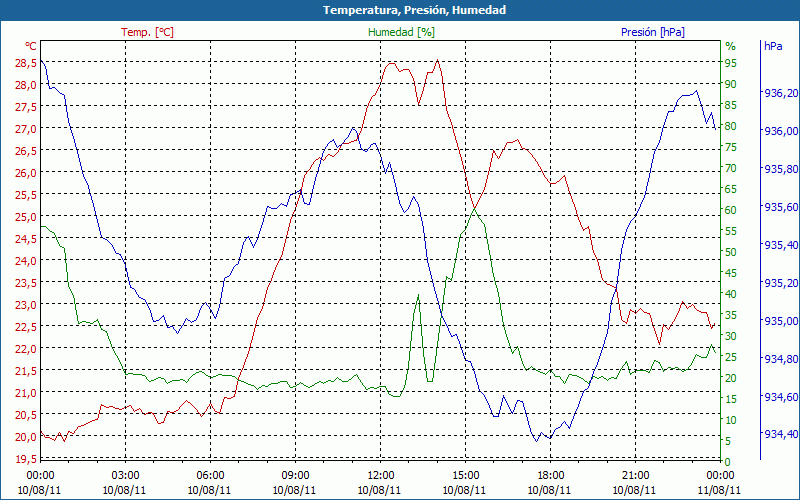The height and width of the screenshot is (500, 800).
Task: Click the 936,00 pressure axis value
Action: click(781, 131)
